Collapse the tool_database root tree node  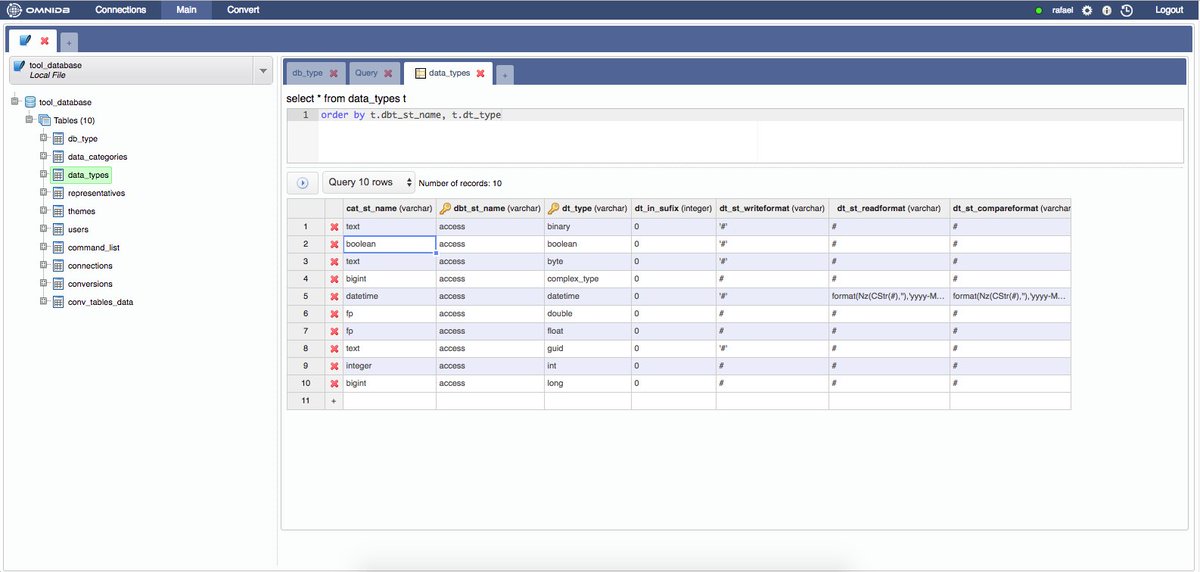(15, 102)
